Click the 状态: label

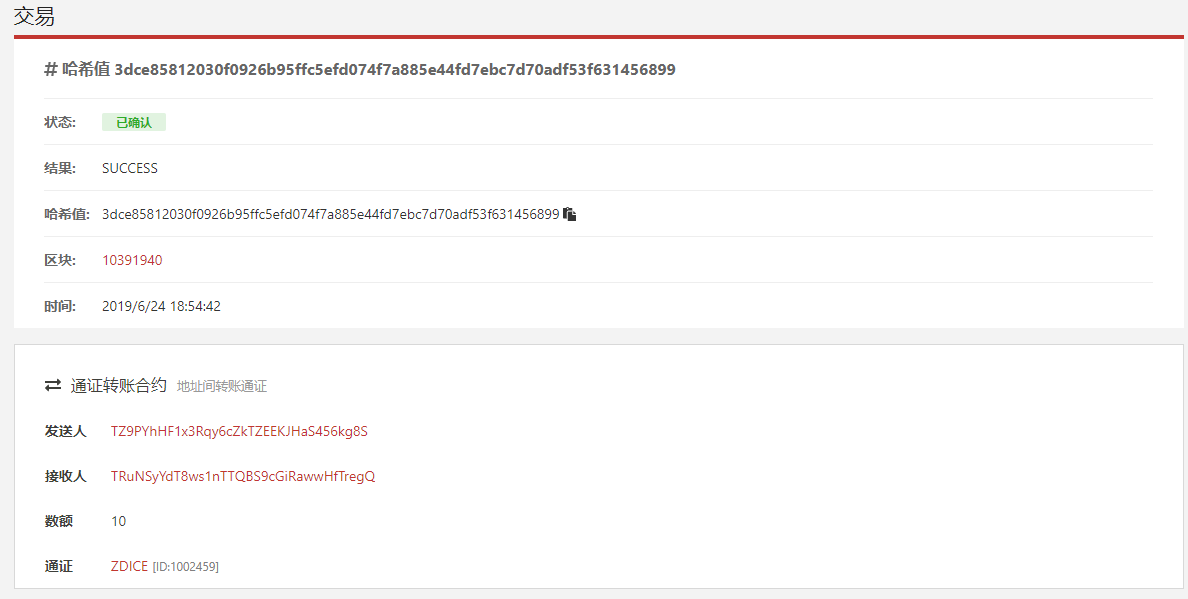60,123
